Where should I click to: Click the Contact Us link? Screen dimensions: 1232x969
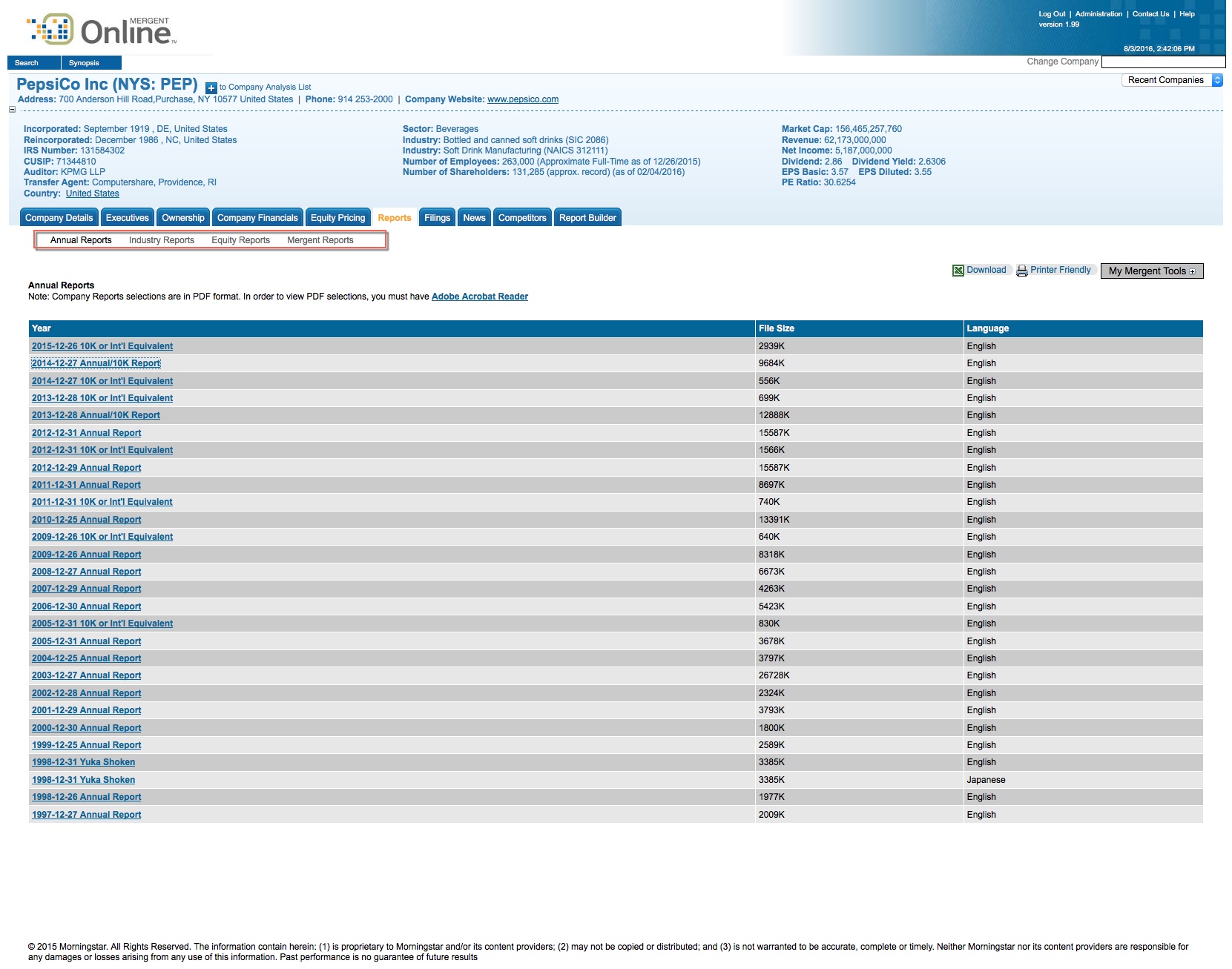1150,14
